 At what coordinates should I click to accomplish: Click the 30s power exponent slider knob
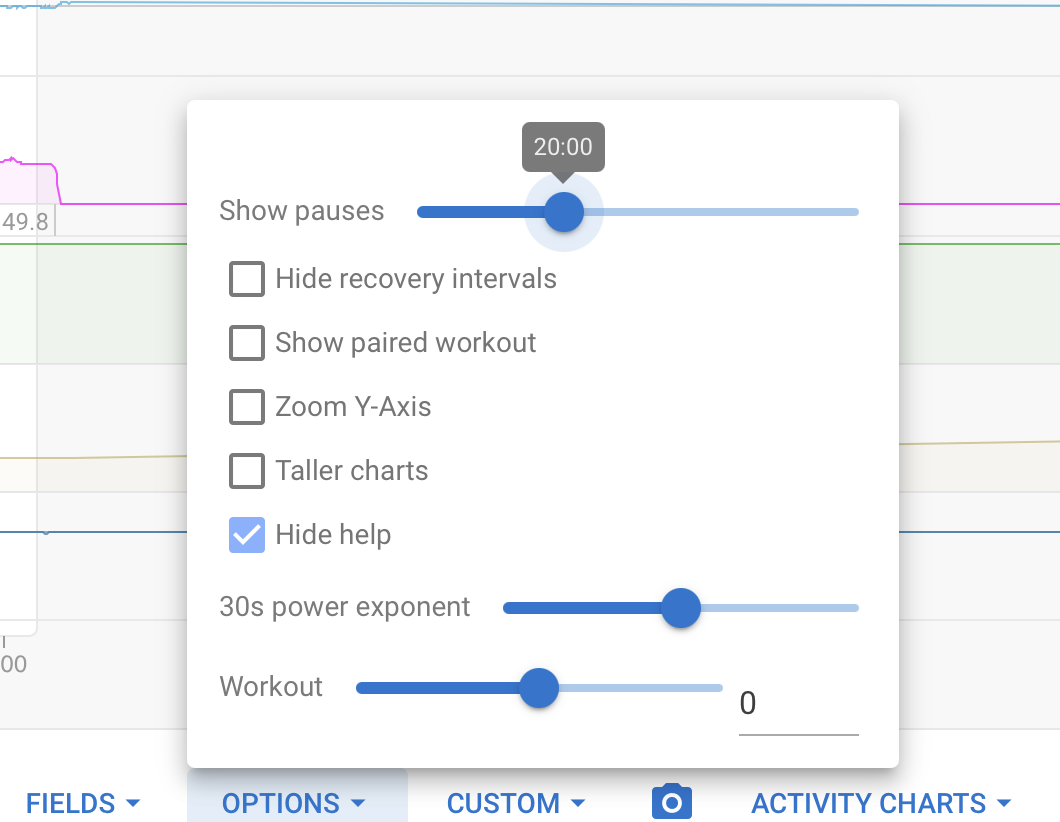pos(682,607)
